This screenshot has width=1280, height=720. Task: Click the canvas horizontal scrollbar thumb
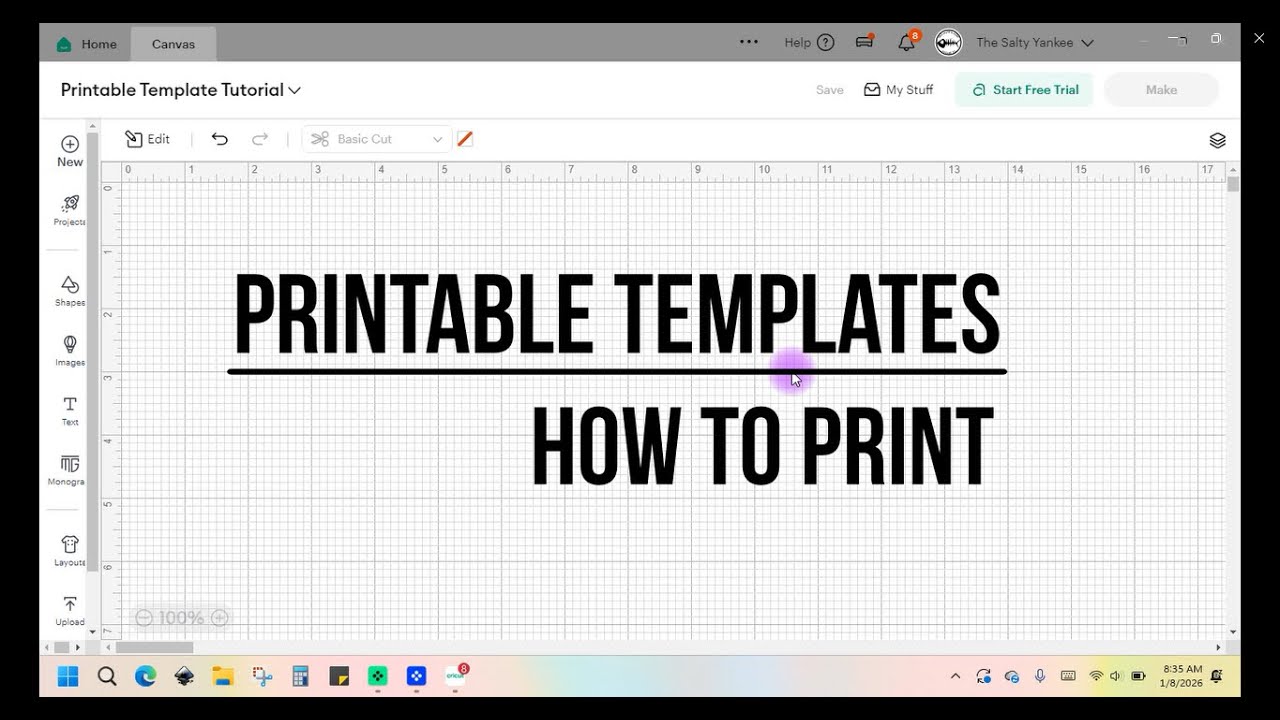click(x=153, y=647)
